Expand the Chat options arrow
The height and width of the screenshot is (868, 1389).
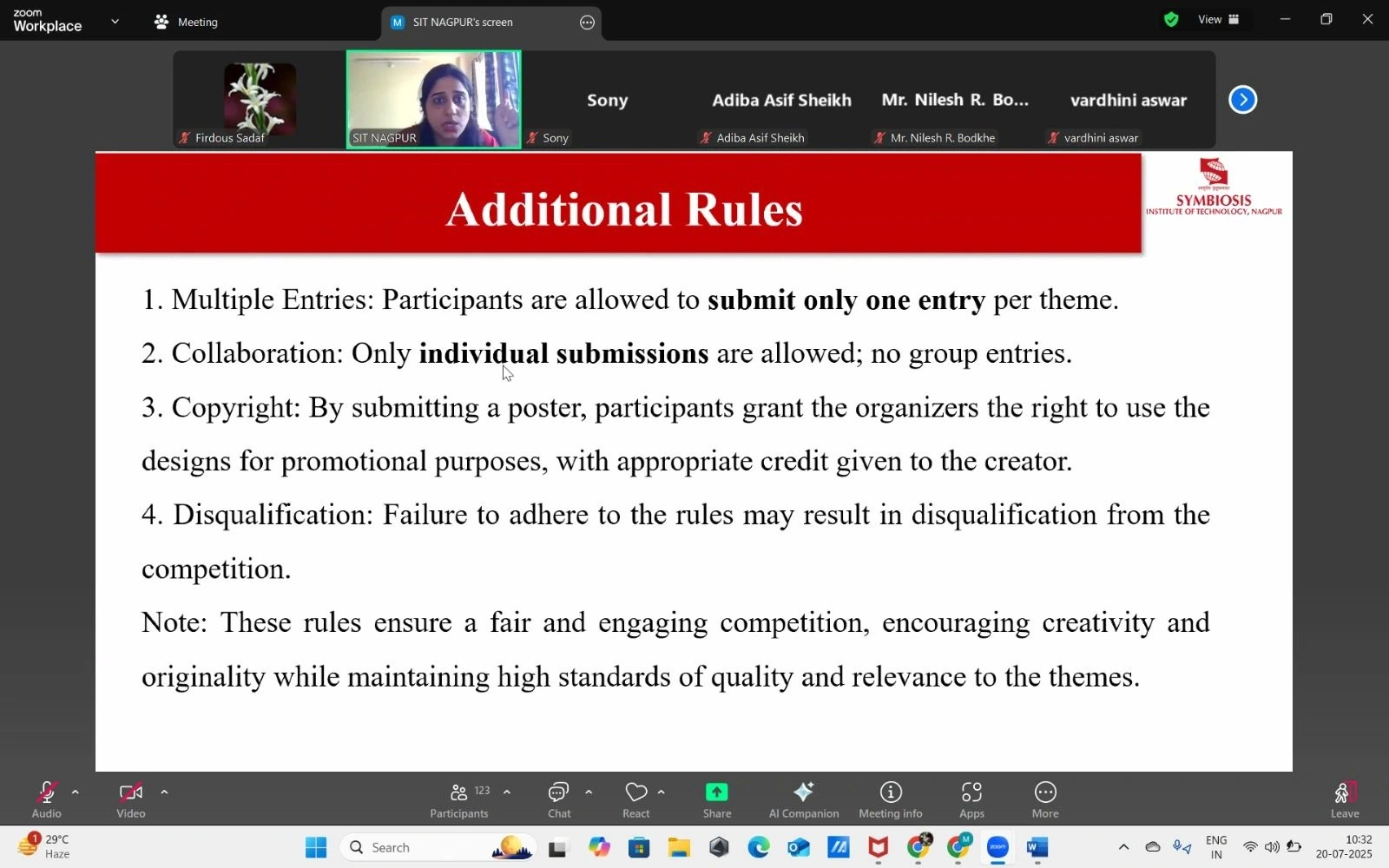click(589, 792)
